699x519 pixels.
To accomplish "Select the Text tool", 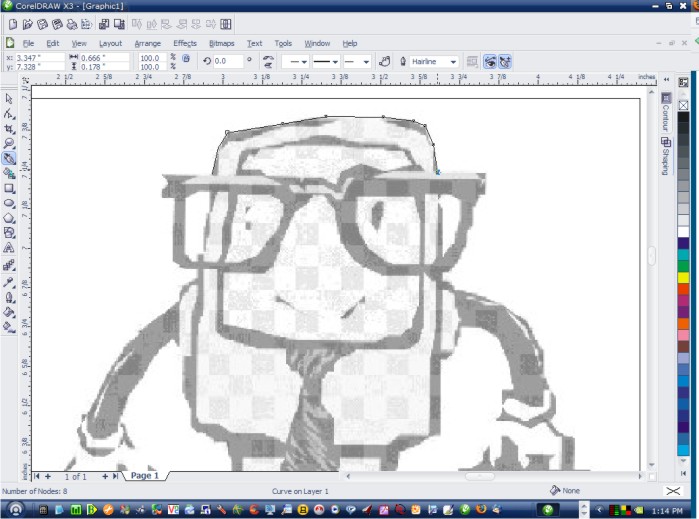I will pyautogui.click(x=9, y=248).
